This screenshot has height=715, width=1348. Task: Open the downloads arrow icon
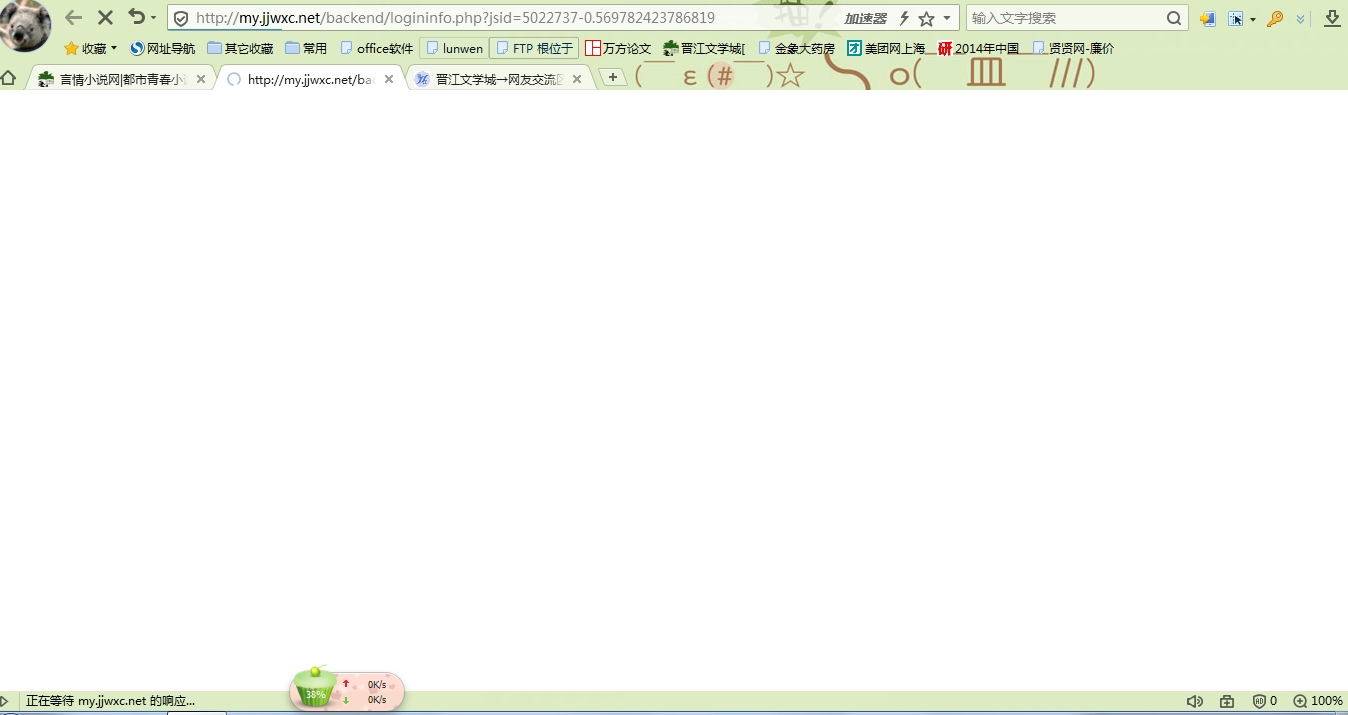(x=1332, y=18)
